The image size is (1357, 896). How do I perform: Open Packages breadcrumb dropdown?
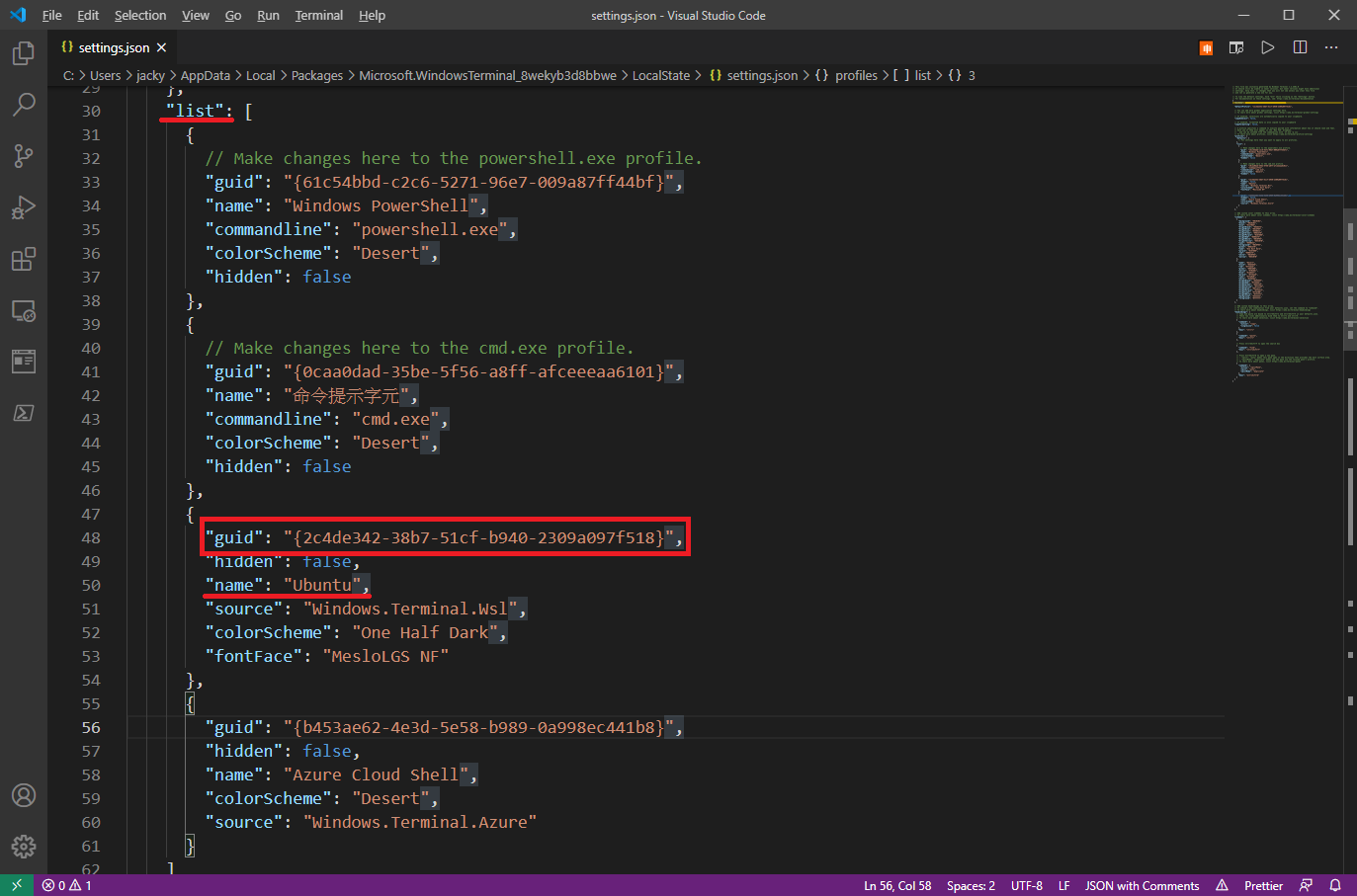pos(317,75)
